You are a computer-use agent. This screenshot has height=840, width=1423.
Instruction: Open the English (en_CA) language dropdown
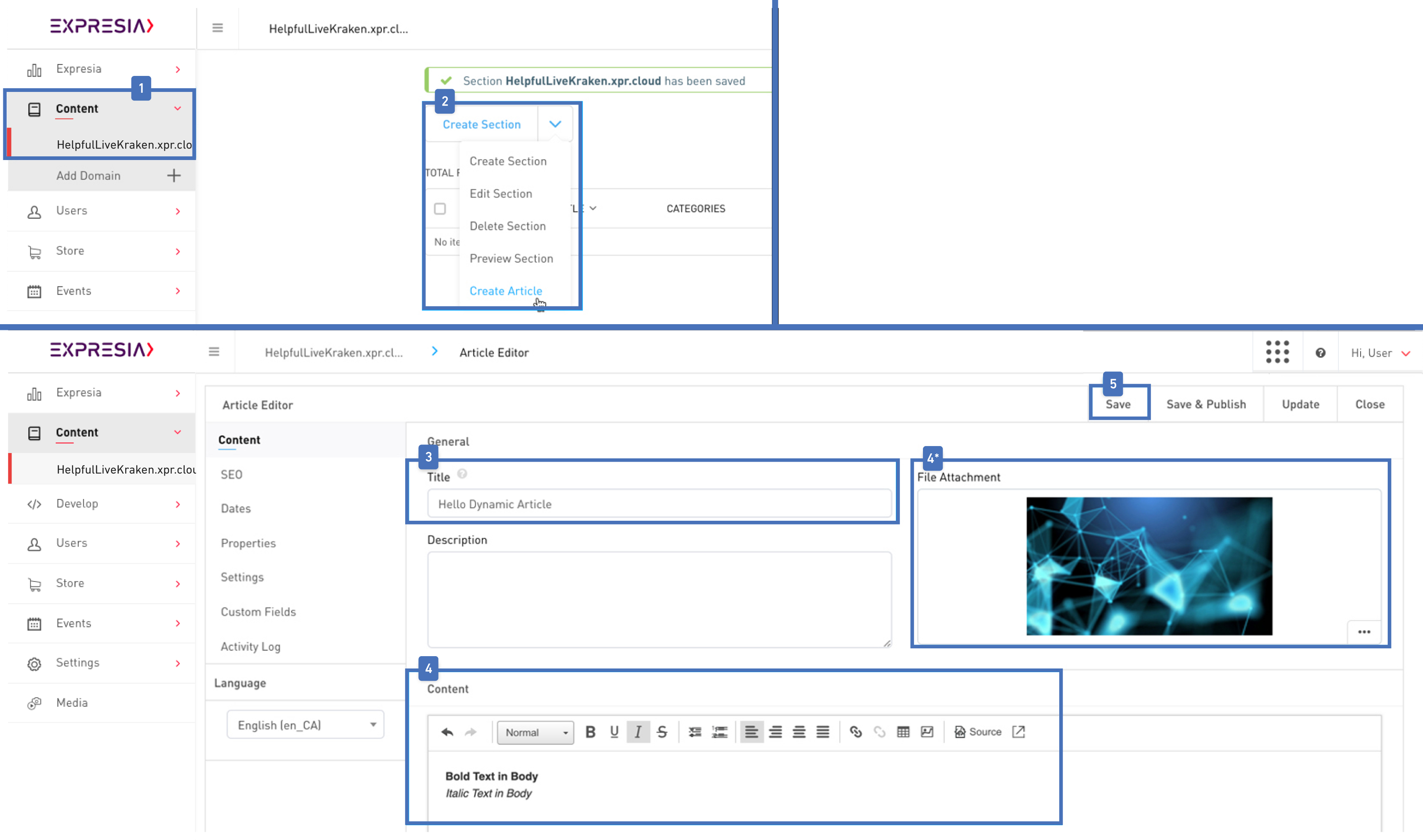click(x=305, y=725)
